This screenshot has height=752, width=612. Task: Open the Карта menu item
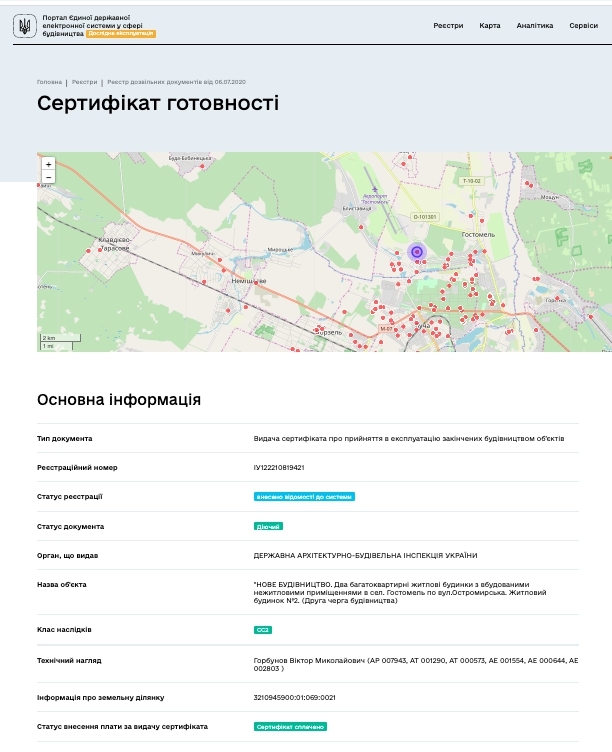[490, 25]
